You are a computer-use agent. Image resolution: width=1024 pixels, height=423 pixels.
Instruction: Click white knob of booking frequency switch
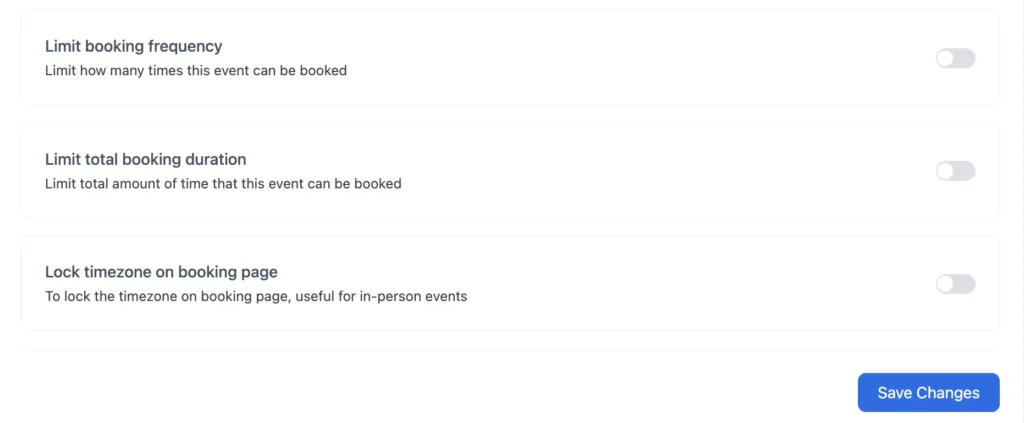click(946, 58)
